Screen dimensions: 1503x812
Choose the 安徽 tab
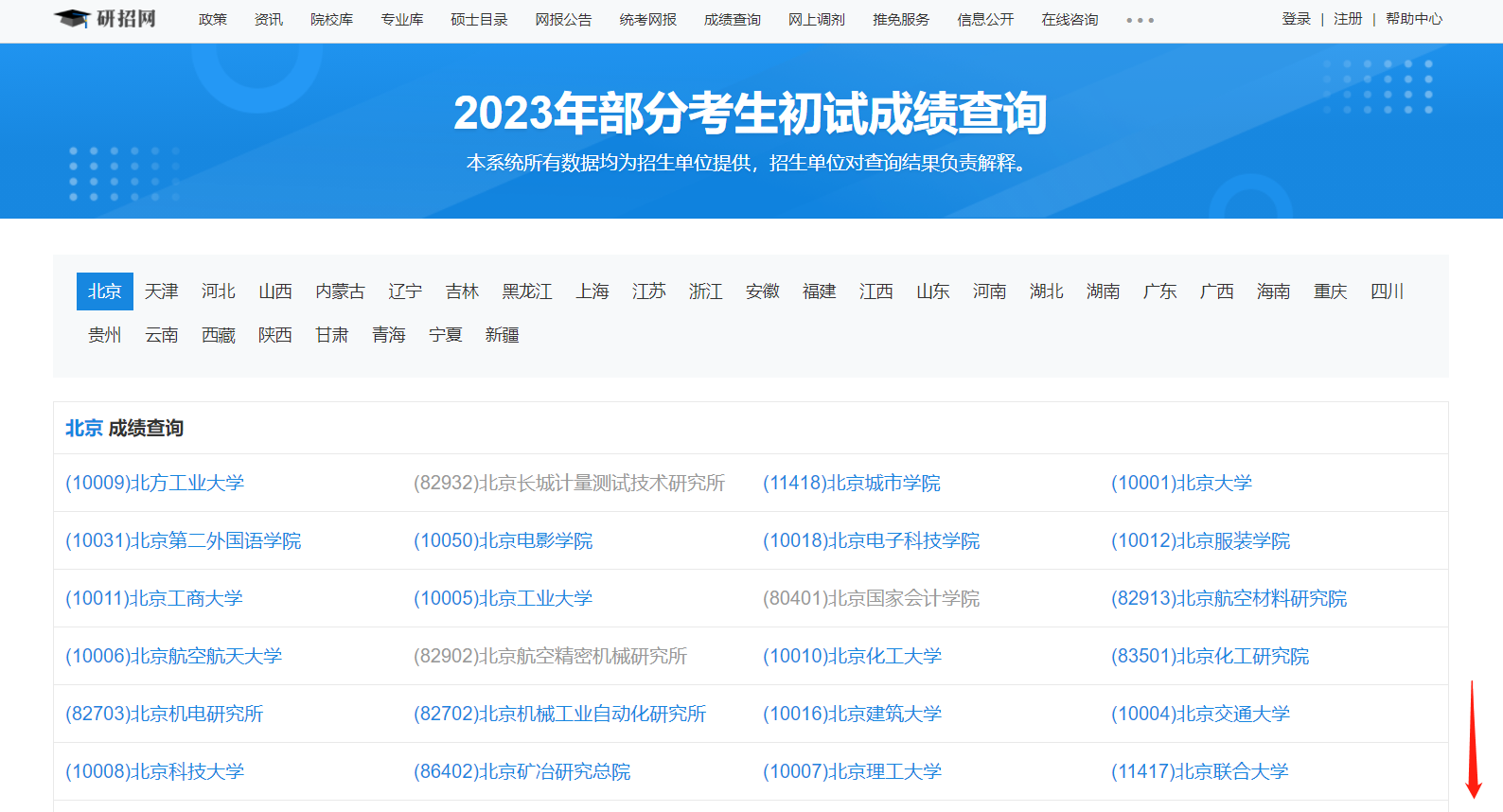(x=763, y=291)
